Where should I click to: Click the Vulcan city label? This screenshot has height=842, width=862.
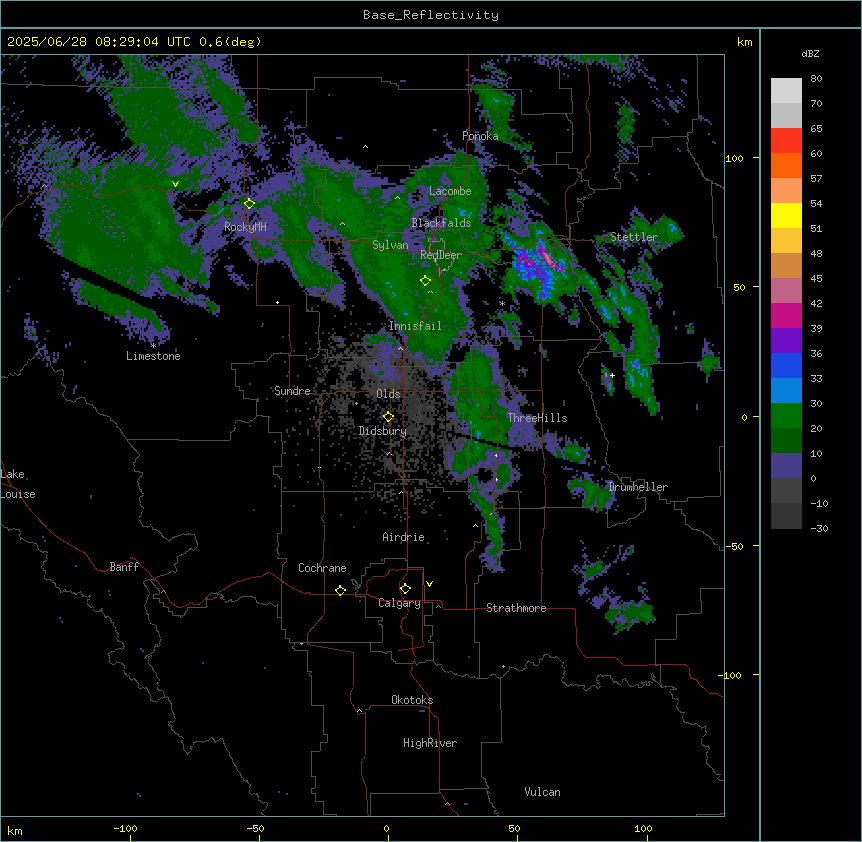tap(543, 792)
